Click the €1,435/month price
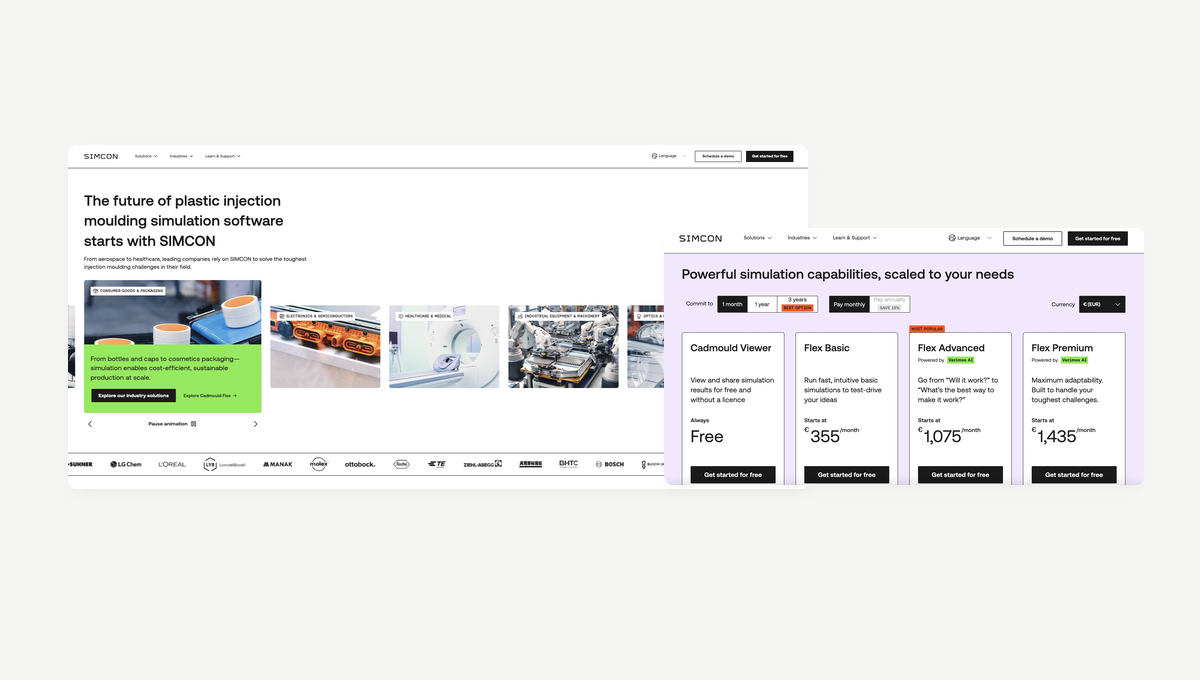The width and height of the screenshot is (1200, 680). [x=1064, y=435]
